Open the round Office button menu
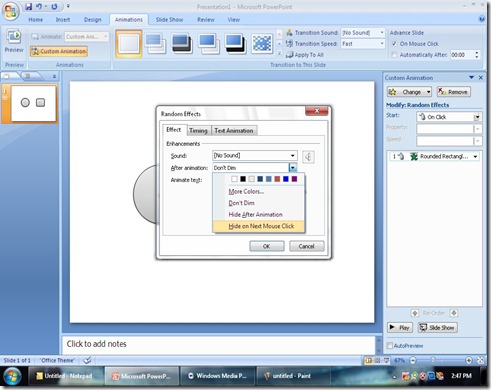491x390 pixels. [11, 11]
